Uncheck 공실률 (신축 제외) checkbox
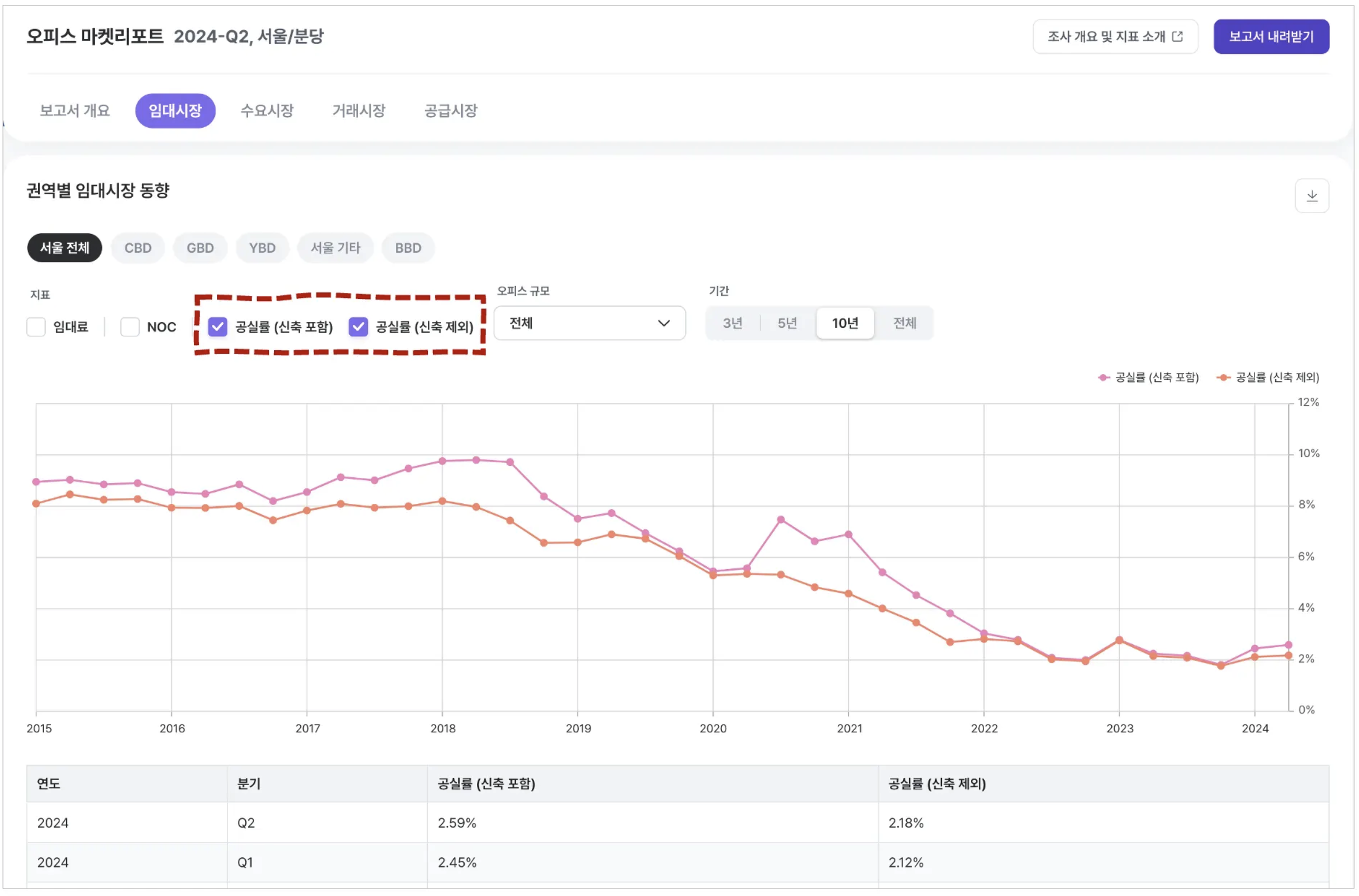The width and height of the screenshot is (1359, 896). click(x=358, y=327)
